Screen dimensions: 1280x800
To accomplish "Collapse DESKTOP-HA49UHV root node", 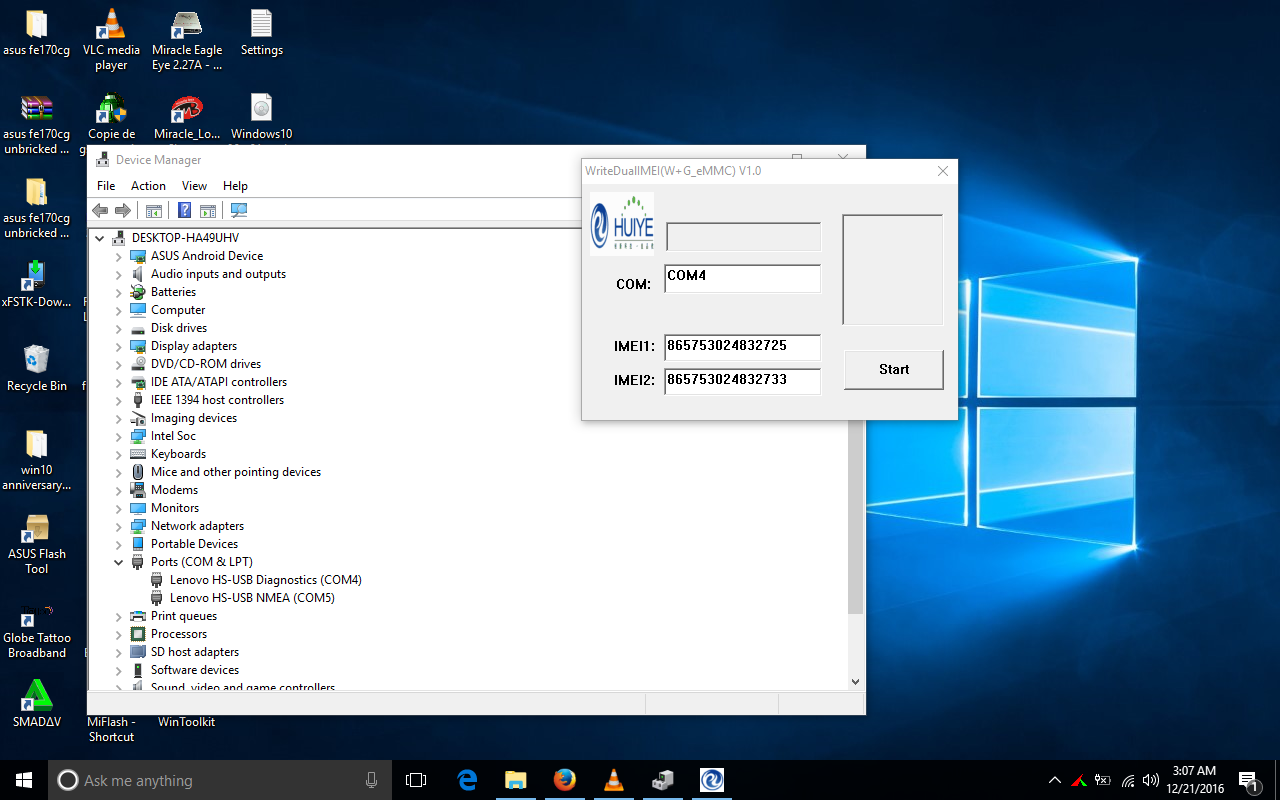I will 99,238.
